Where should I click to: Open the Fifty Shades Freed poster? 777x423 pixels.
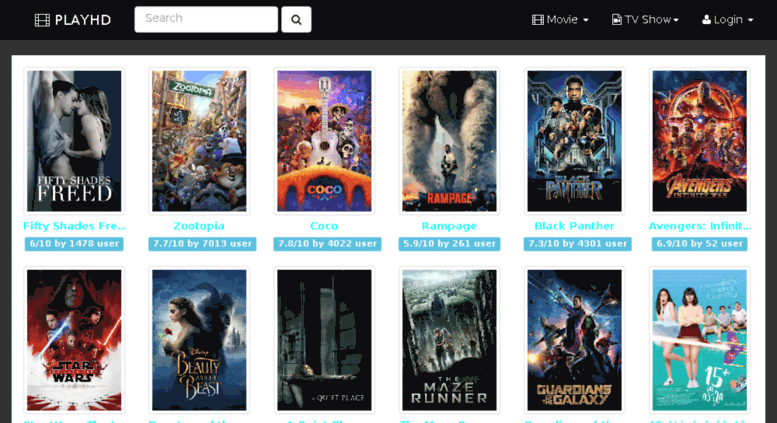click(74, 141)
